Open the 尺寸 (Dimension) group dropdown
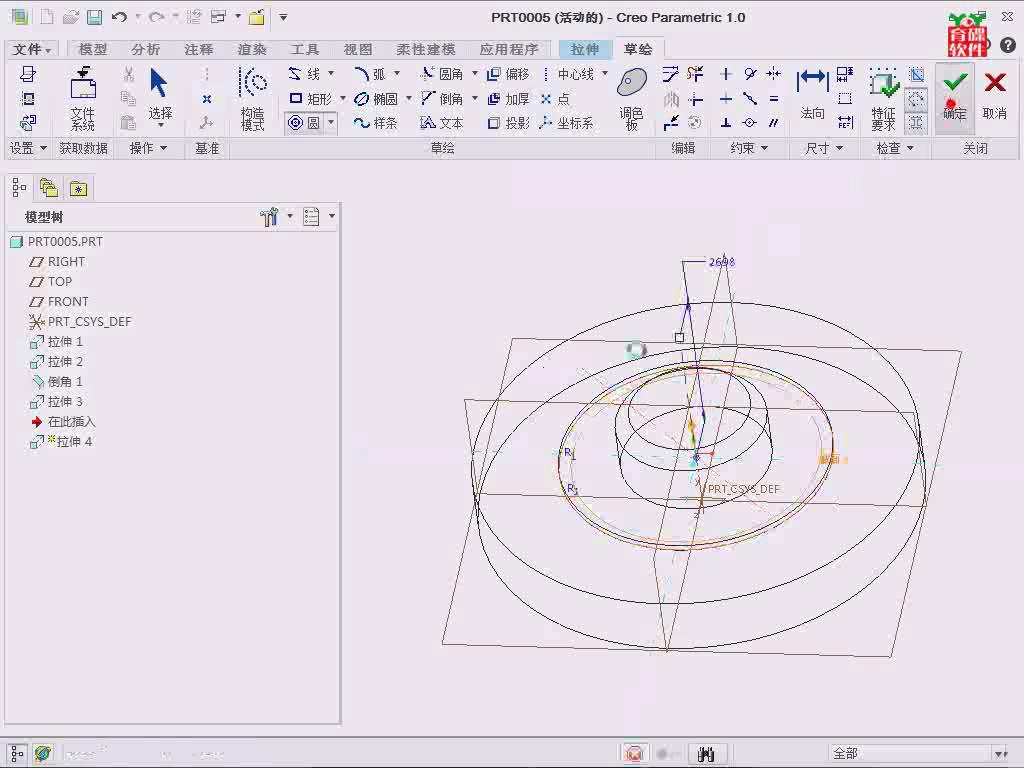Image resolution: width=1024 pixels, height=768 pixels. 824,148
